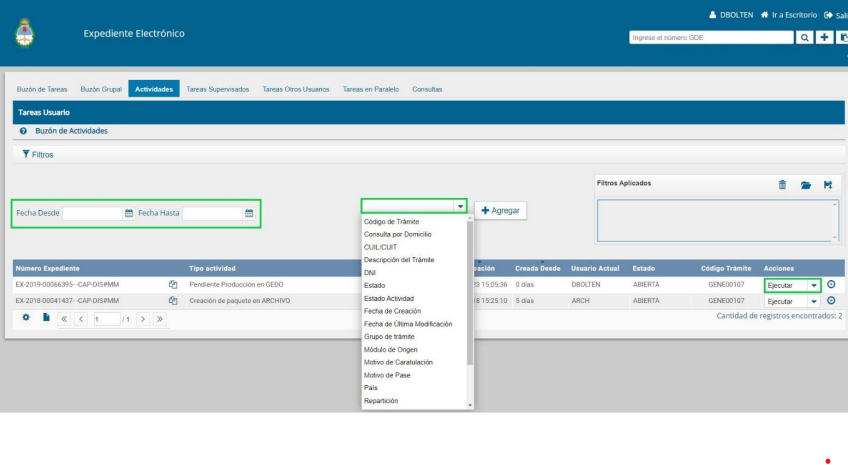
Task: Click the plus icon beside GDE search
Action: 825,37
